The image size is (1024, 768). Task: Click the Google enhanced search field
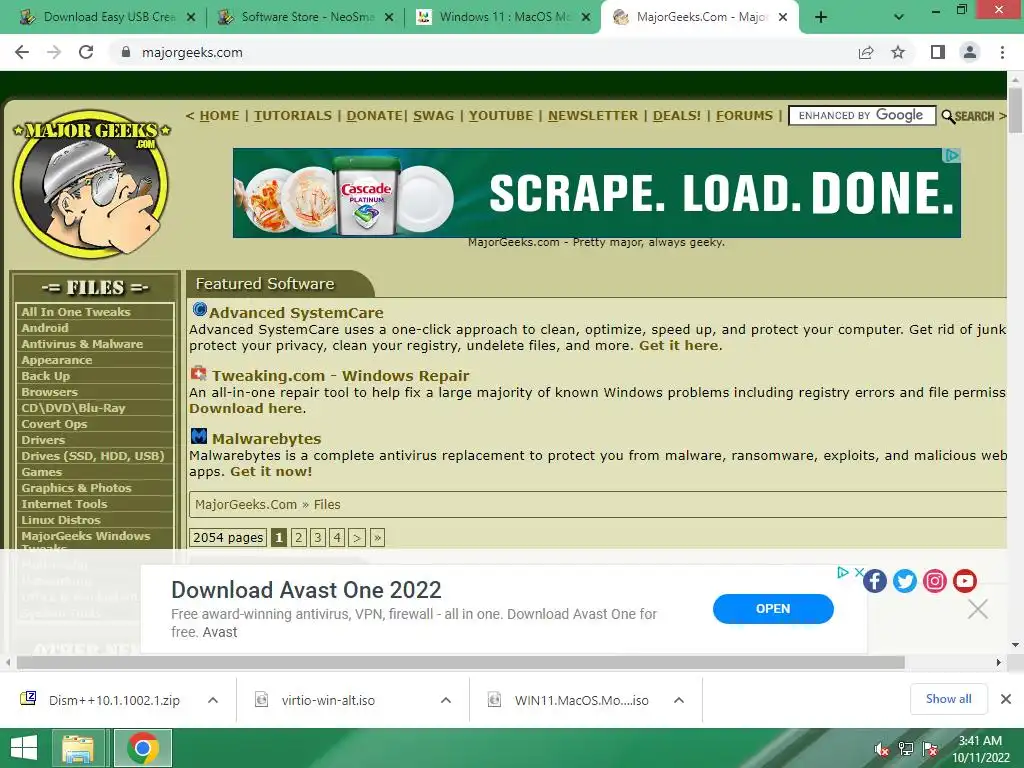click(862, 116)
